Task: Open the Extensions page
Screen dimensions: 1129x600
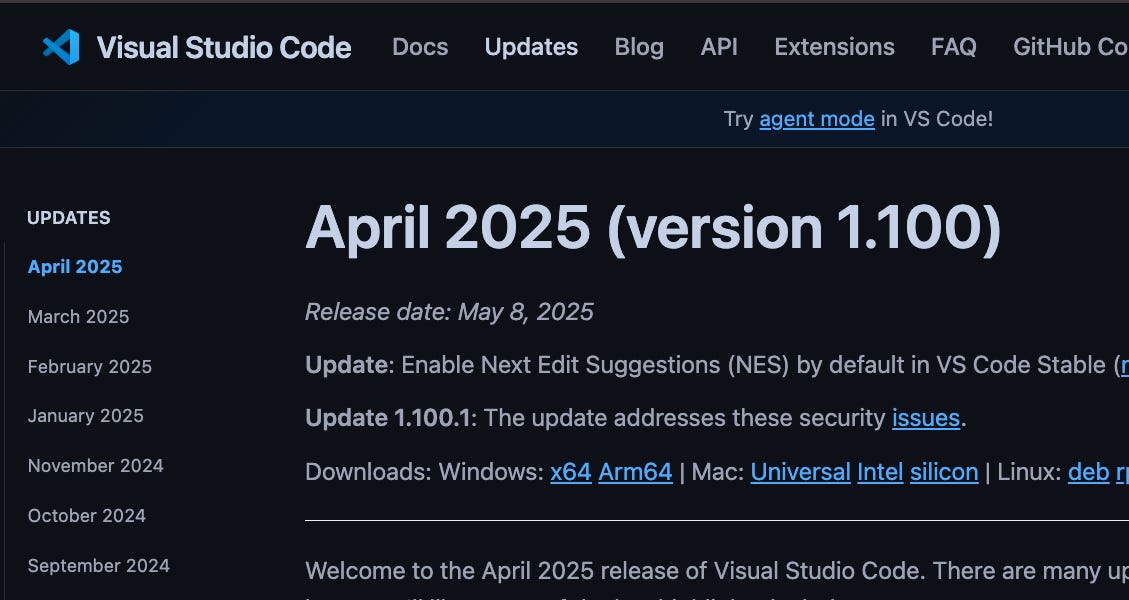Action: coord(834,46)
